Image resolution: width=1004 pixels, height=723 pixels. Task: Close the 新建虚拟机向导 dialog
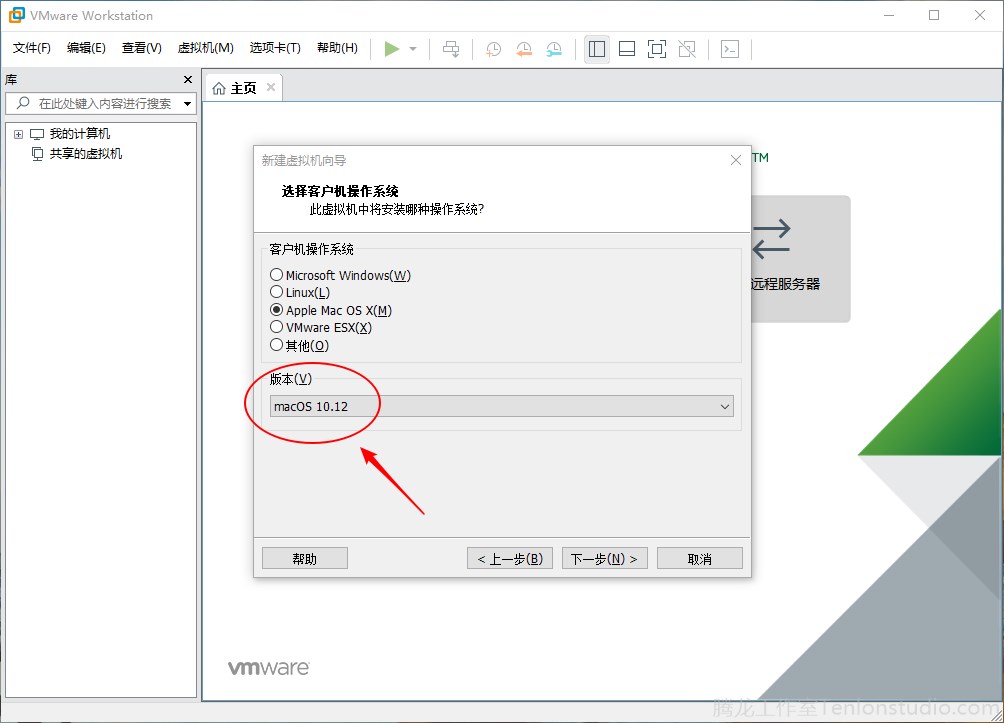point(736,160)
